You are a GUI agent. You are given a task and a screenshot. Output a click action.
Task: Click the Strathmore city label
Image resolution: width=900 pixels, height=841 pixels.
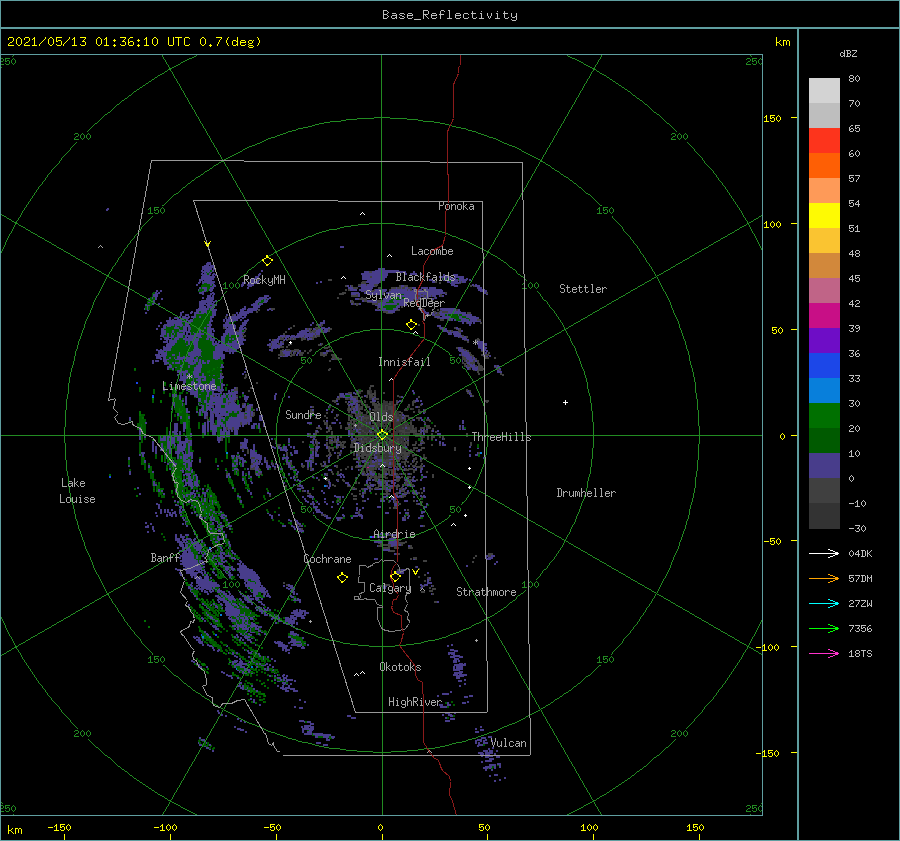click(x=486, y=592)
